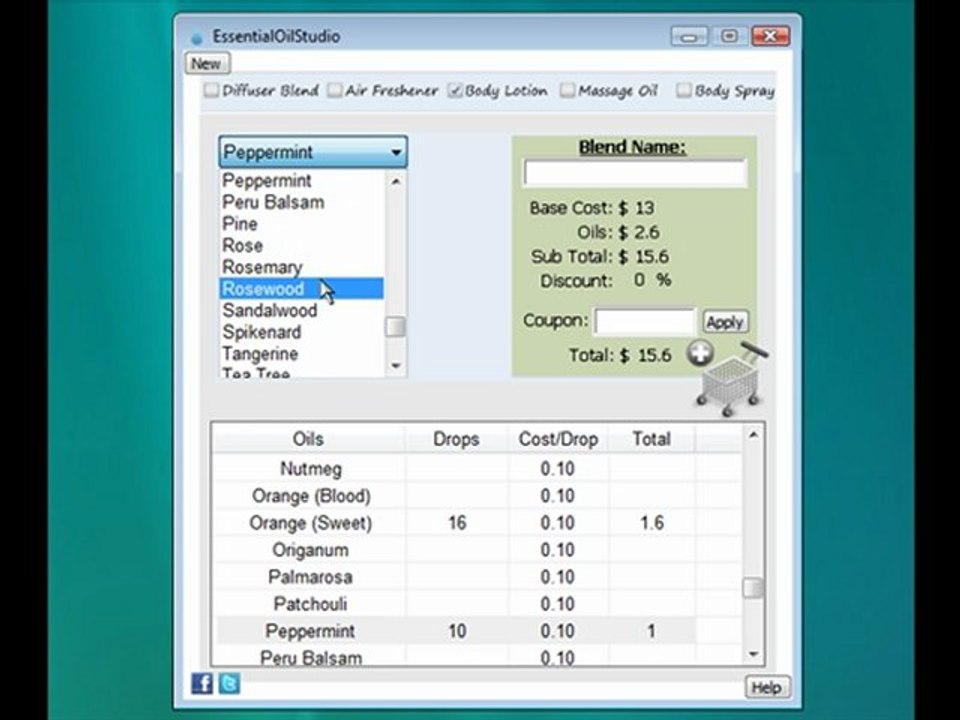
Task: Open the shopping cart icon
Action: 730,381
